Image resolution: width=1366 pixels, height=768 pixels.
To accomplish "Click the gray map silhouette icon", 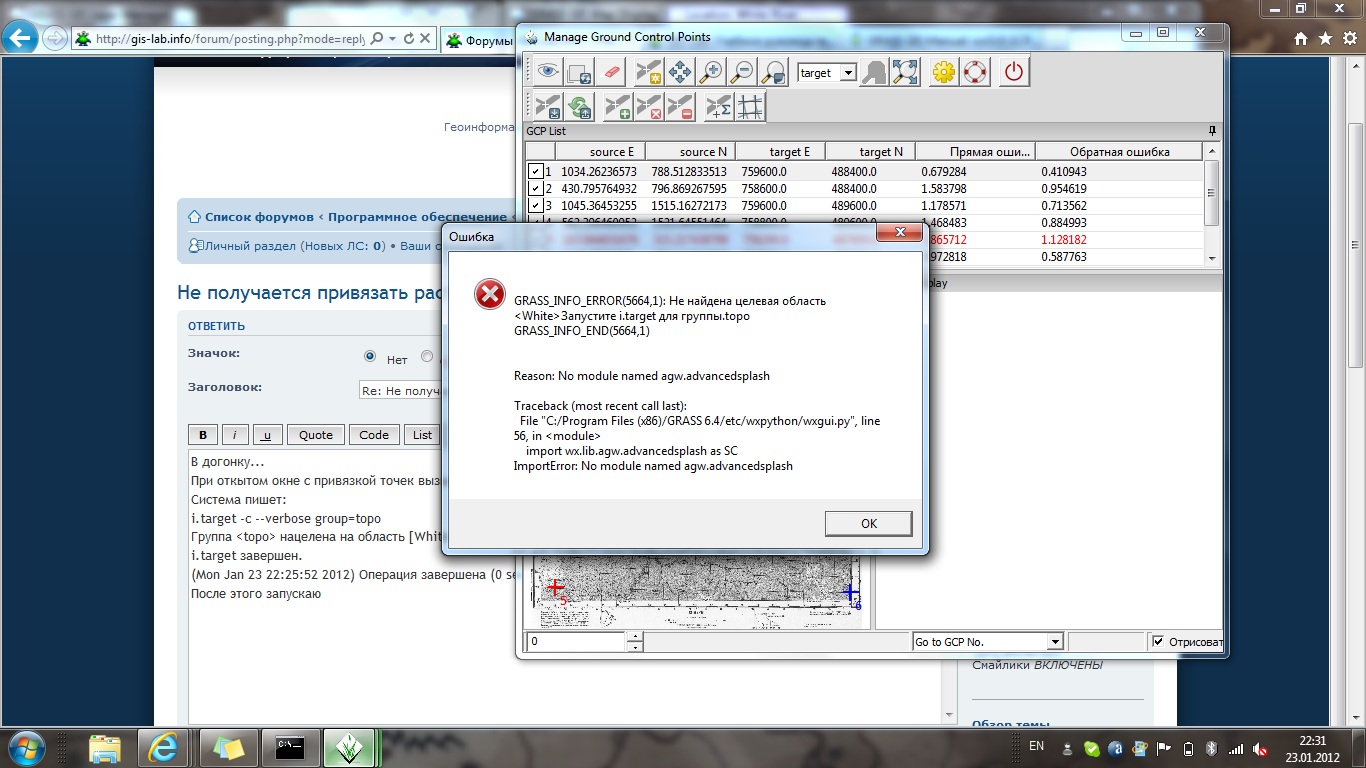I will (x=874, y=72).
